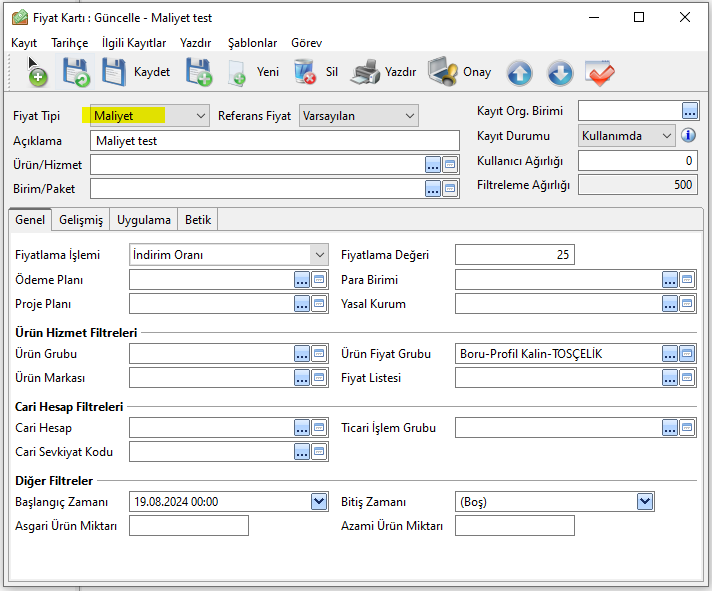
Task: Open the Referans Fiyat dropdown
Action: pos(409,116)
